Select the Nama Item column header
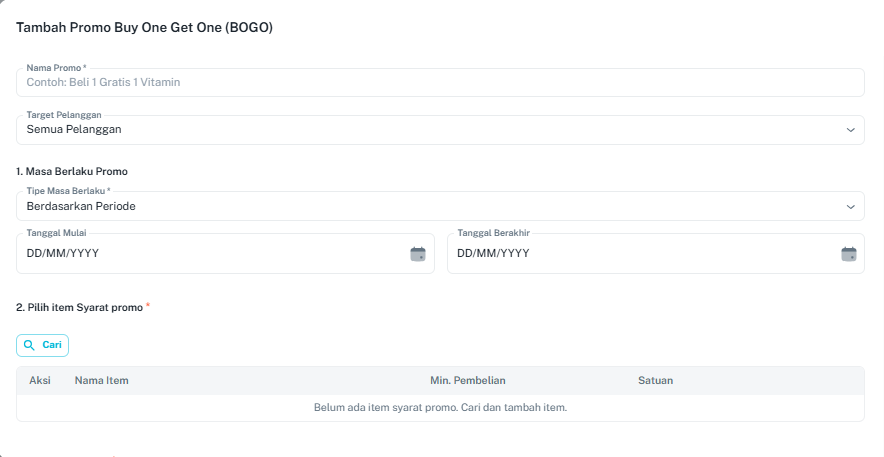 point(102,380)
